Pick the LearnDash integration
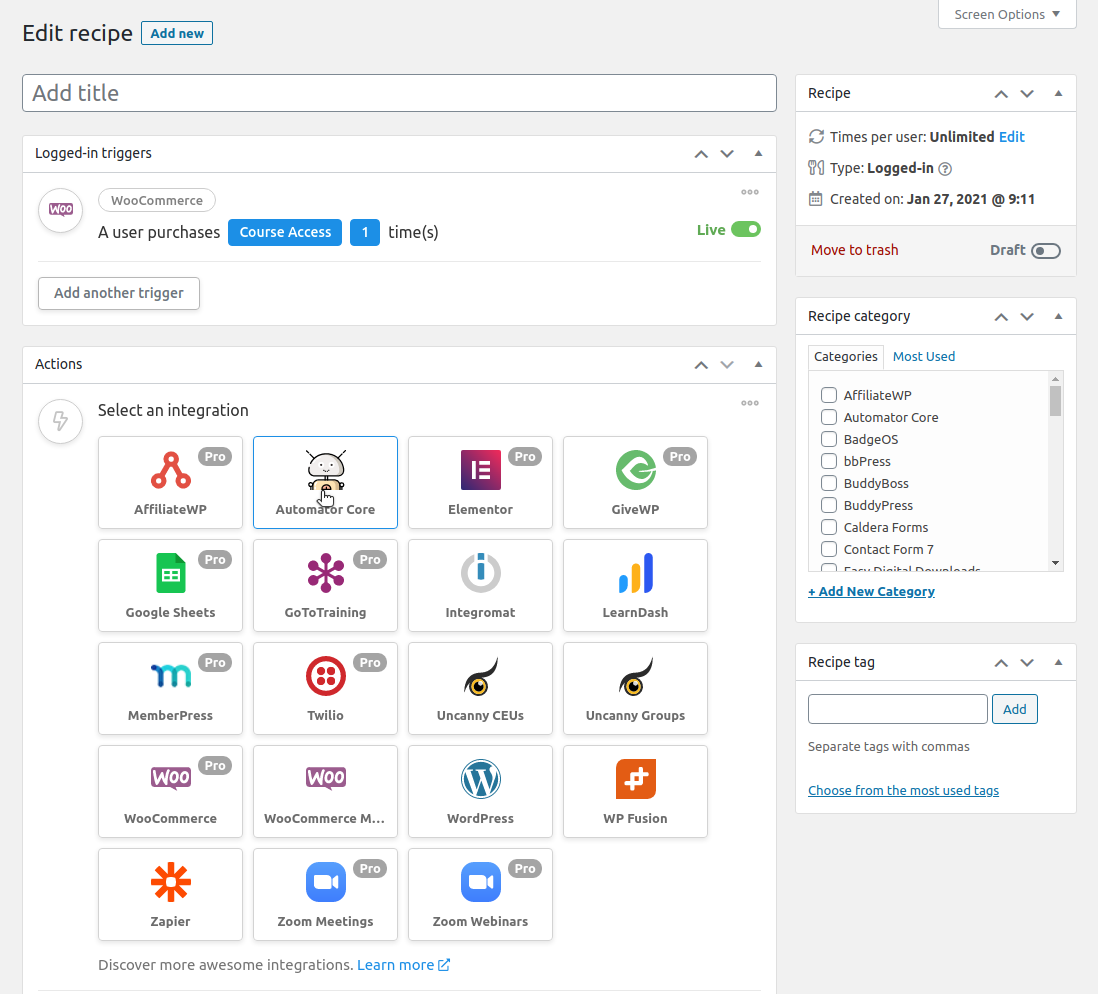 pyautogui.click(x=635, y=586)
